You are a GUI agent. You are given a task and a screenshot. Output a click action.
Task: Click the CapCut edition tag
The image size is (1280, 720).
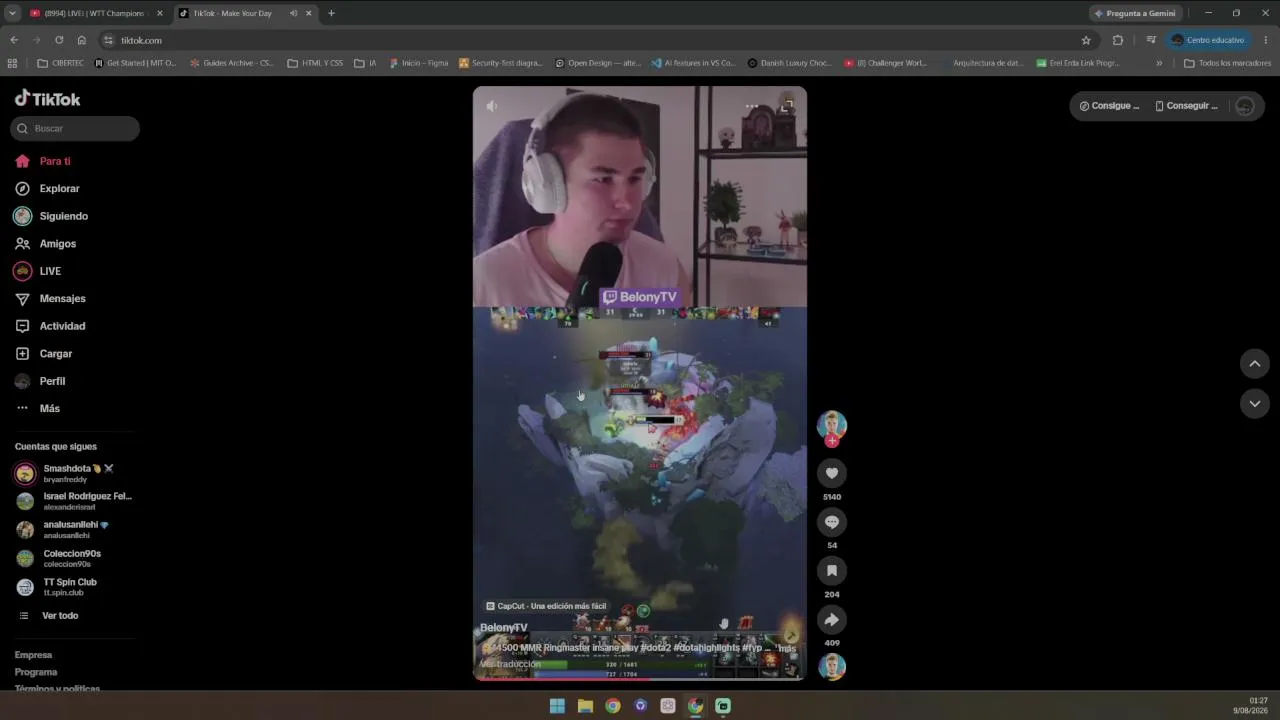coord(546,606)
